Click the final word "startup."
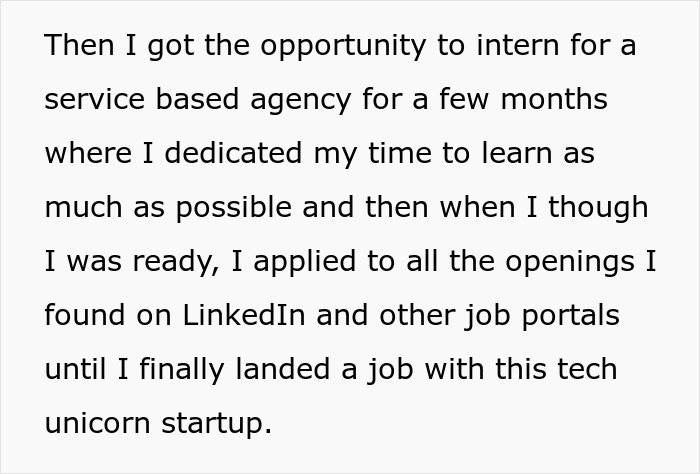Image resolution: width=700 pixels, height=474 pixels. click(216, 424)
